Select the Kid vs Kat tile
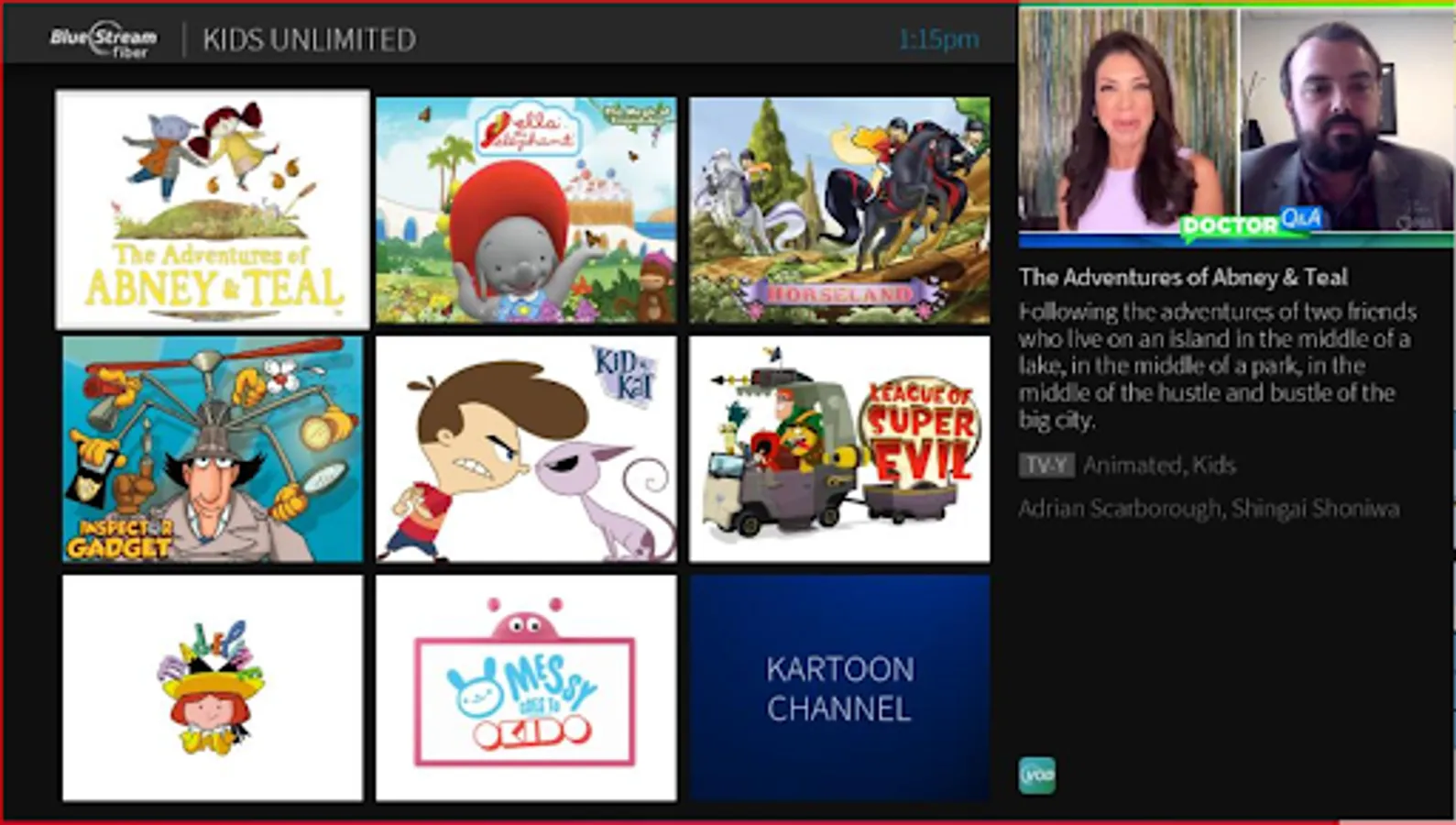 tap(526, 449)
